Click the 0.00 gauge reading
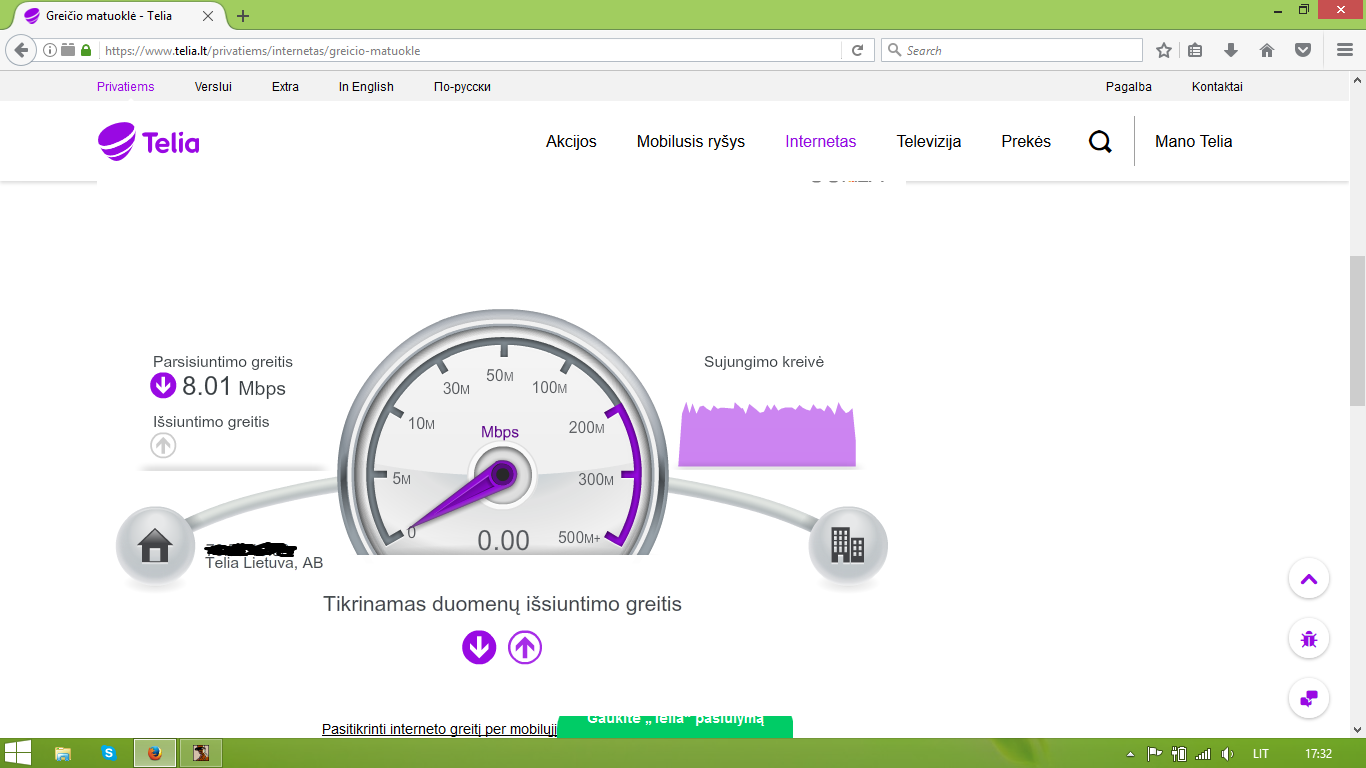 (503, 541)
